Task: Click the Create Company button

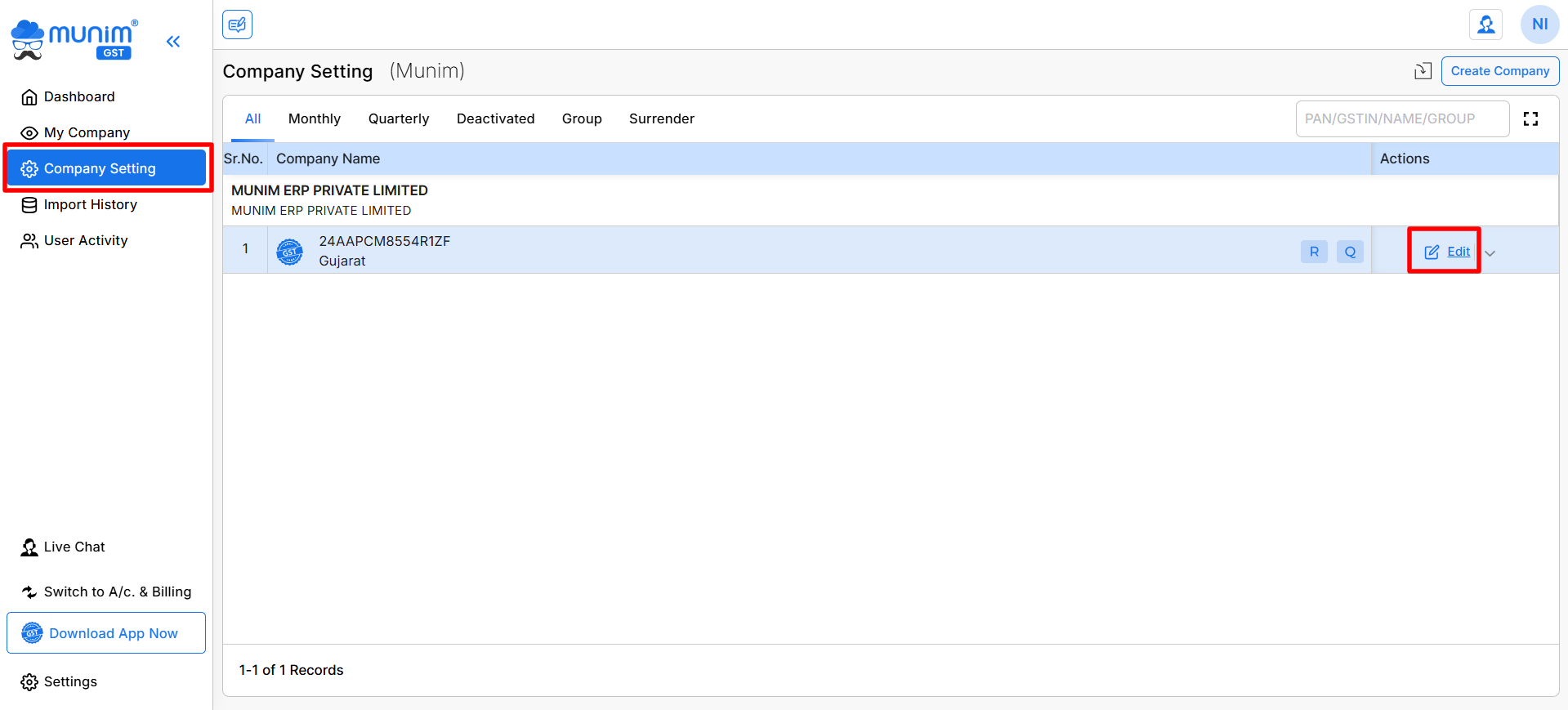Action: (1500, 71)
